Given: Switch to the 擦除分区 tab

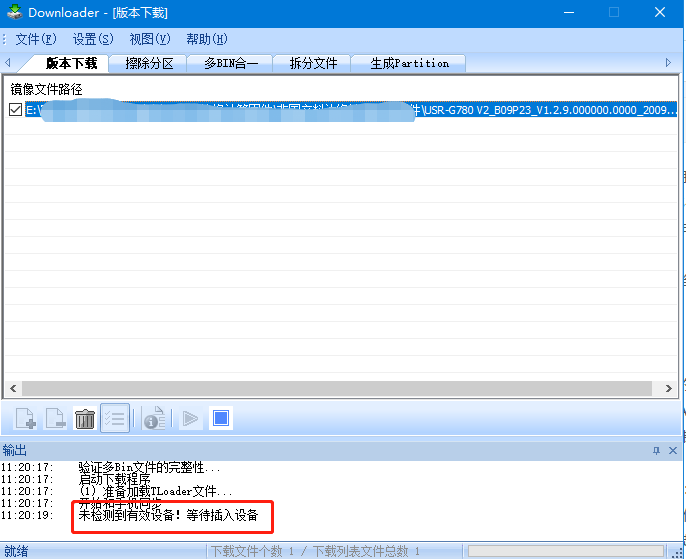Looking at the screenshot, I should coord(149,63).
